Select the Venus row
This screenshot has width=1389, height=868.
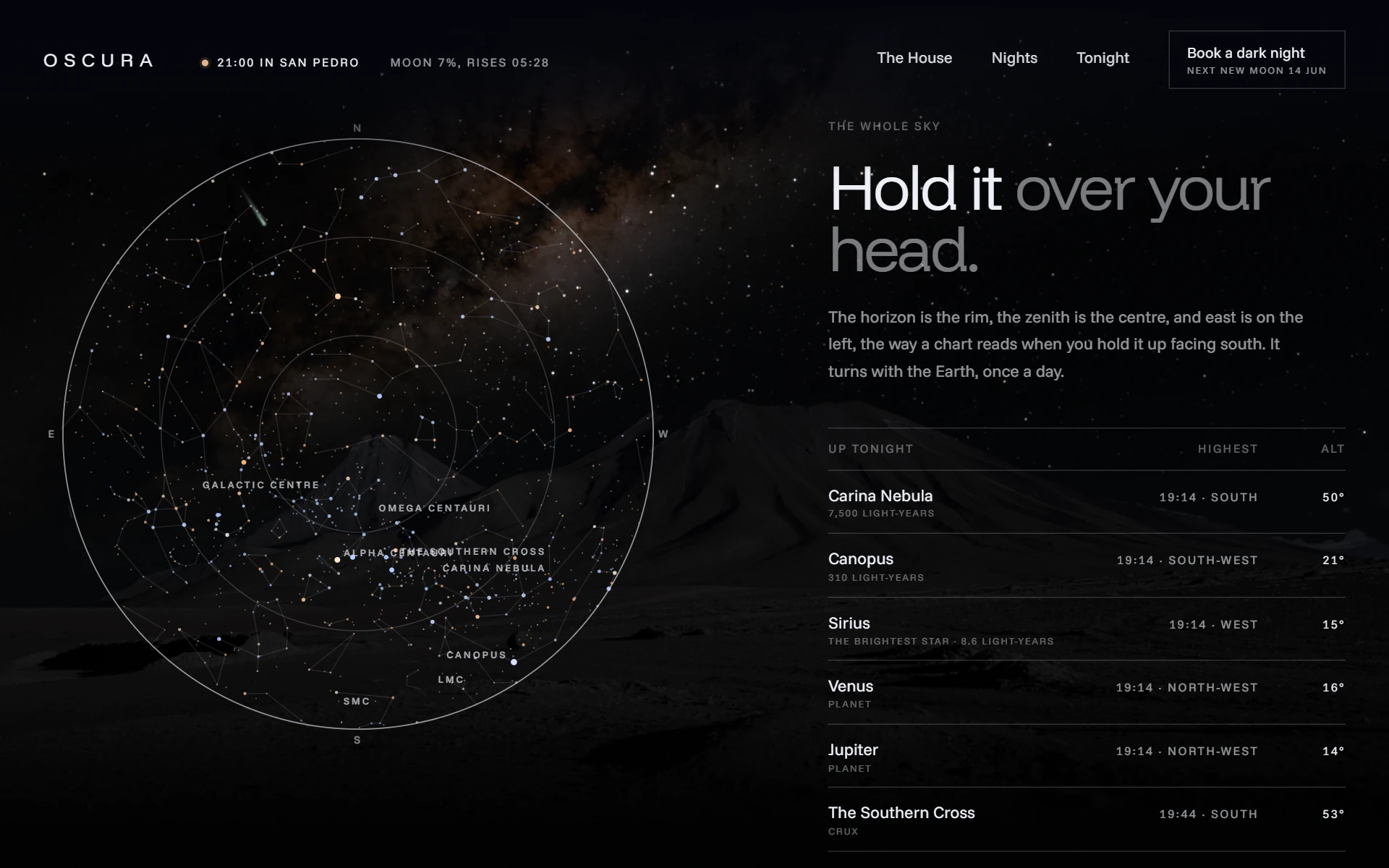coord(1087,692)
